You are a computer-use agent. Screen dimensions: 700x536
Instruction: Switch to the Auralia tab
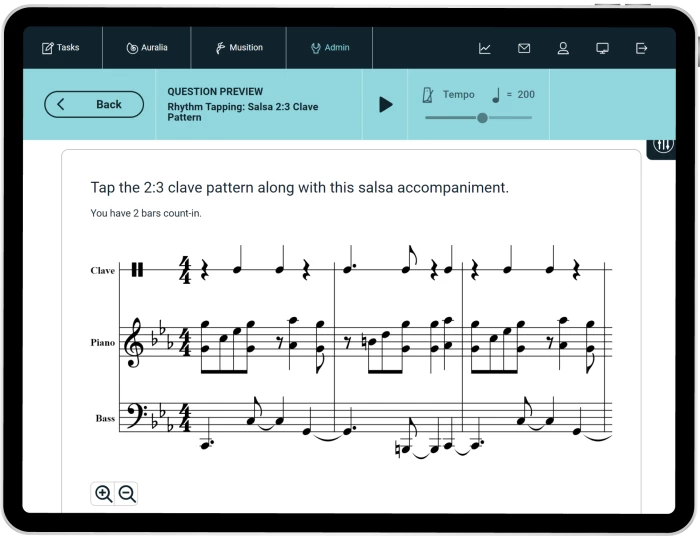click(147, 48)
